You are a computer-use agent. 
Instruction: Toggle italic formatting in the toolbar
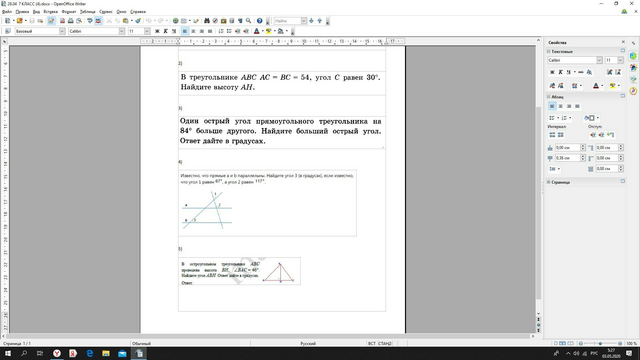click(x=165, y=31)
